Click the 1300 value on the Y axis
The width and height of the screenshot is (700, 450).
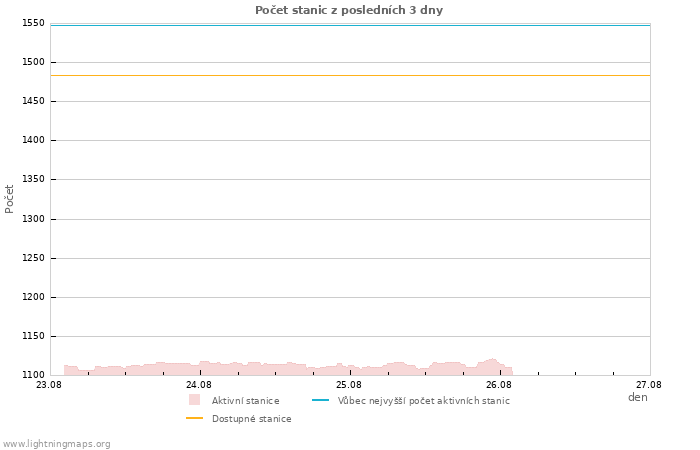tap(33, 219)
